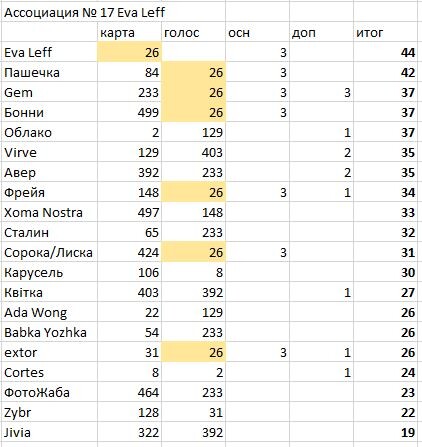The width and height of the screenshot is (422, 447).
Task: Select the 'итог' header cell
Action: click(x=385, y=32)
